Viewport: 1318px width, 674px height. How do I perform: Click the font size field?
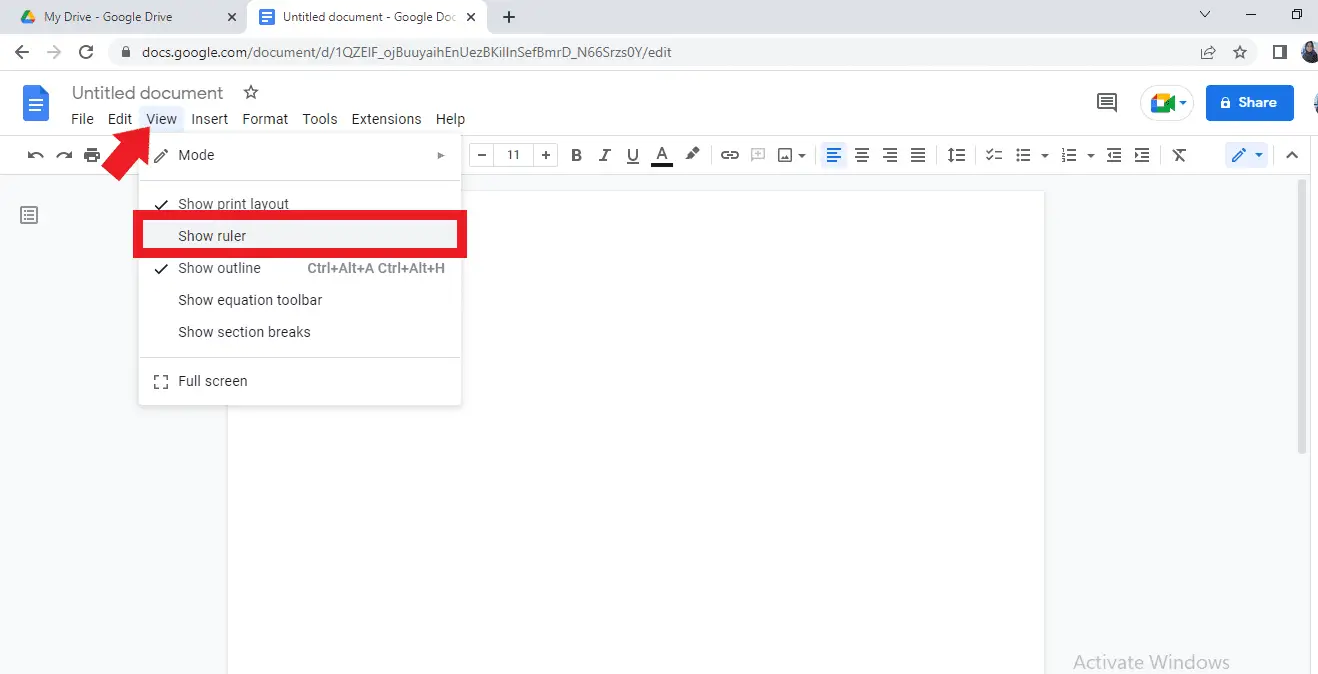tap(513, 155)
